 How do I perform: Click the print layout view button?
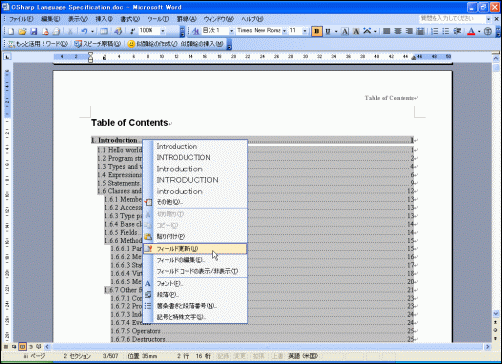coord(22,347)
